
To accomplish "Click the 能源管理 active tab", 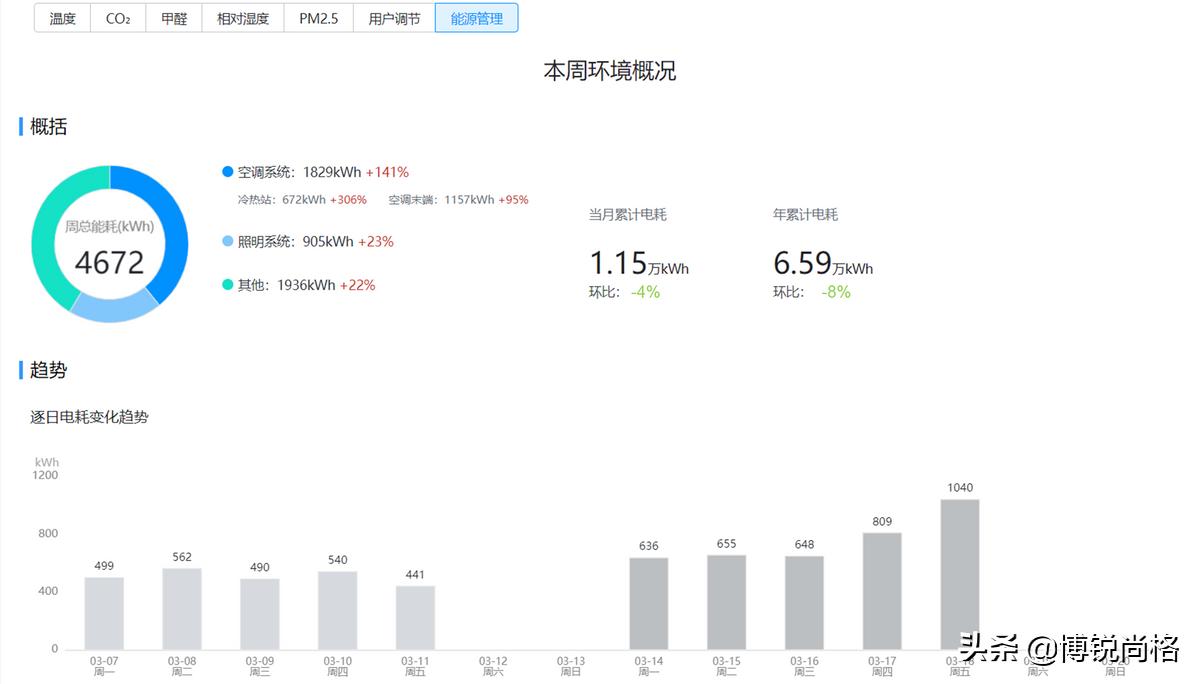I will click(x=477, y=17).
